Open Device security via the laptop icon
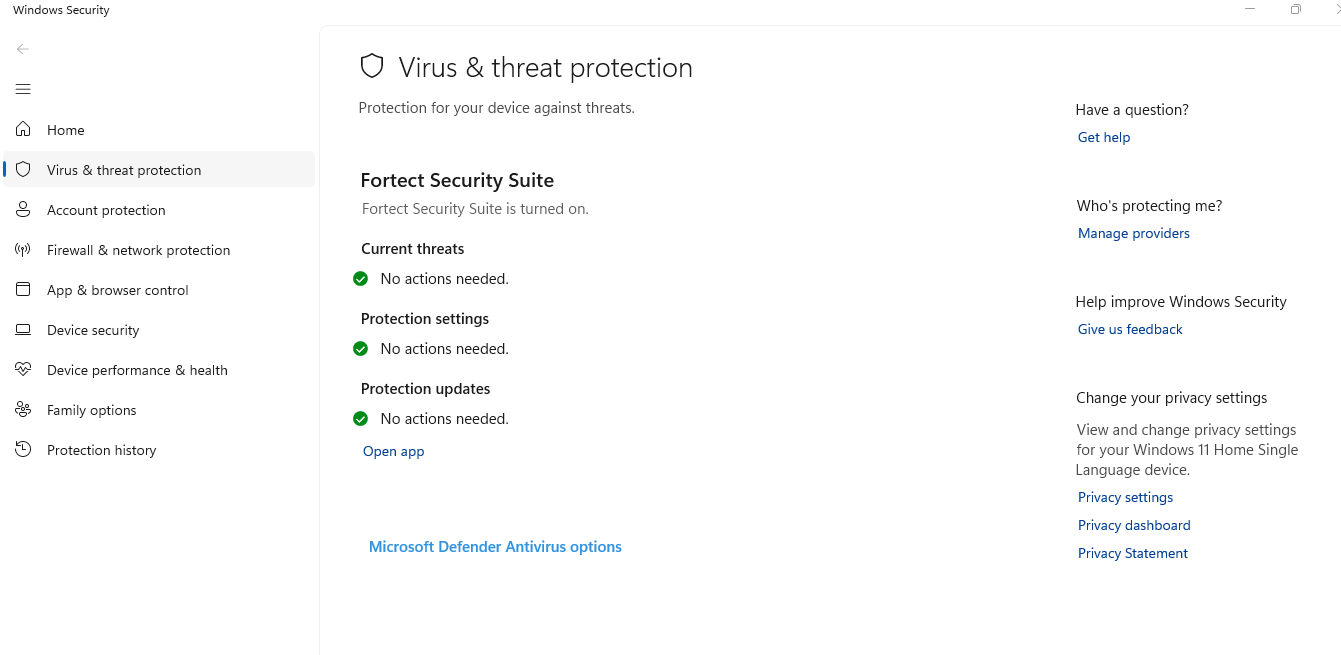This screenshot has width=1341, height=655. [x=22, y=329]
